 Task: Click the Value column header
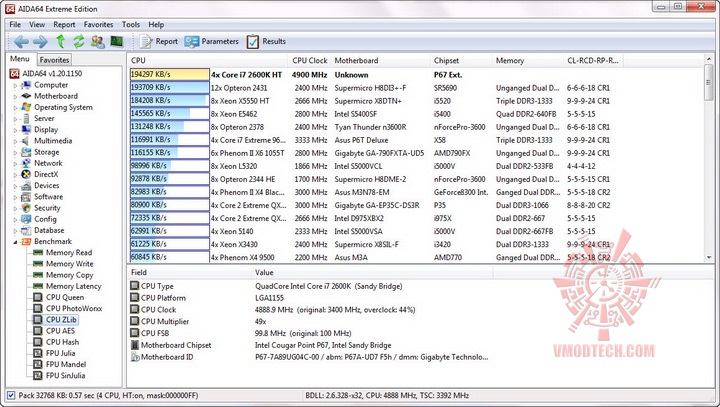pos(372,272)
